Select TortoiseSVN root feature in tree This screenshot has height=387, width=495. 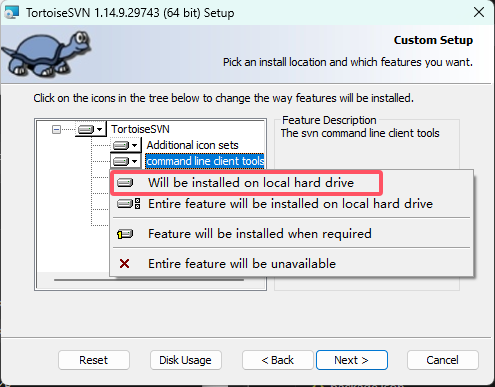coord(140,129)
